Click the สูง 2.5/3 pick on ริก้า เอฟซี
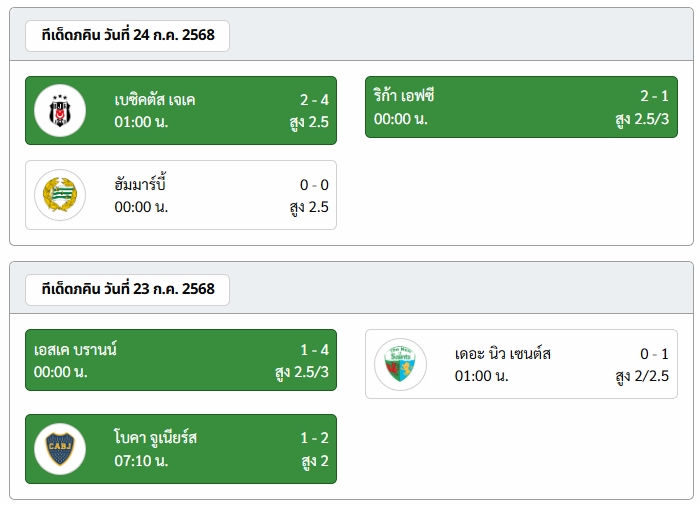This screenshot has height=505, width=700. (642, 119)
